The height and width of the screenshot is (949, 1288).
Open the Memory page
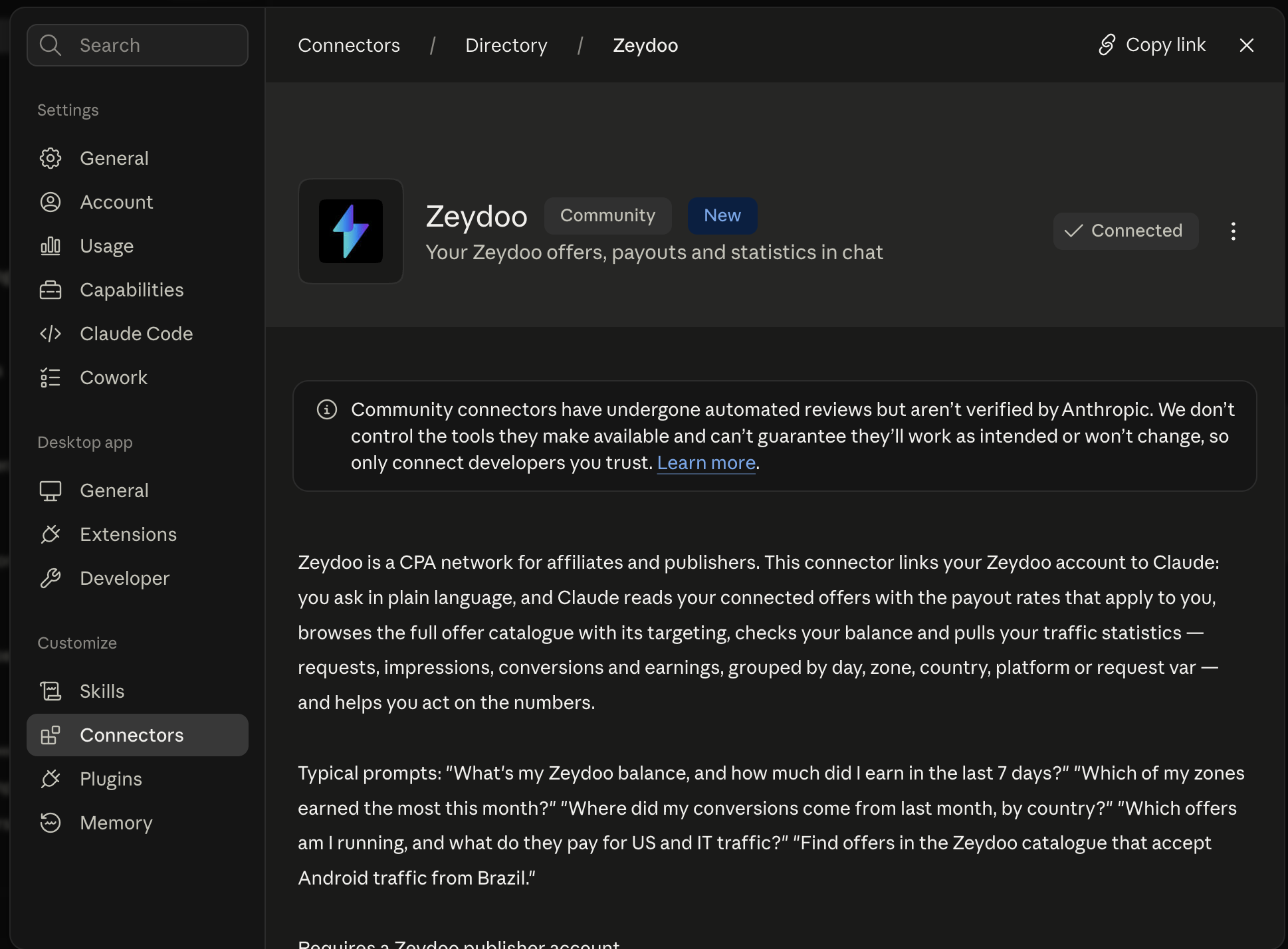pyautogui.click(x=138, y=823)
